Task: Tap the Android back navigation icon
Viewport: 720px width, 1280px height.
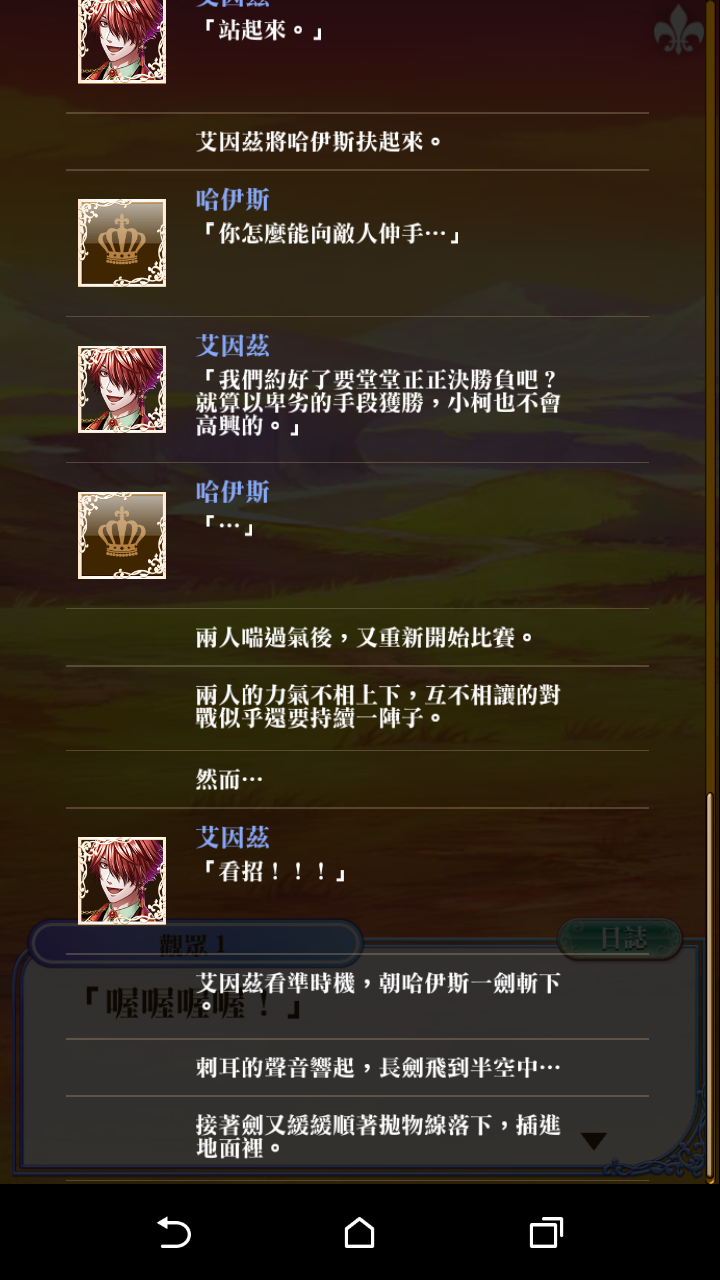Action: click(174, 1232)
